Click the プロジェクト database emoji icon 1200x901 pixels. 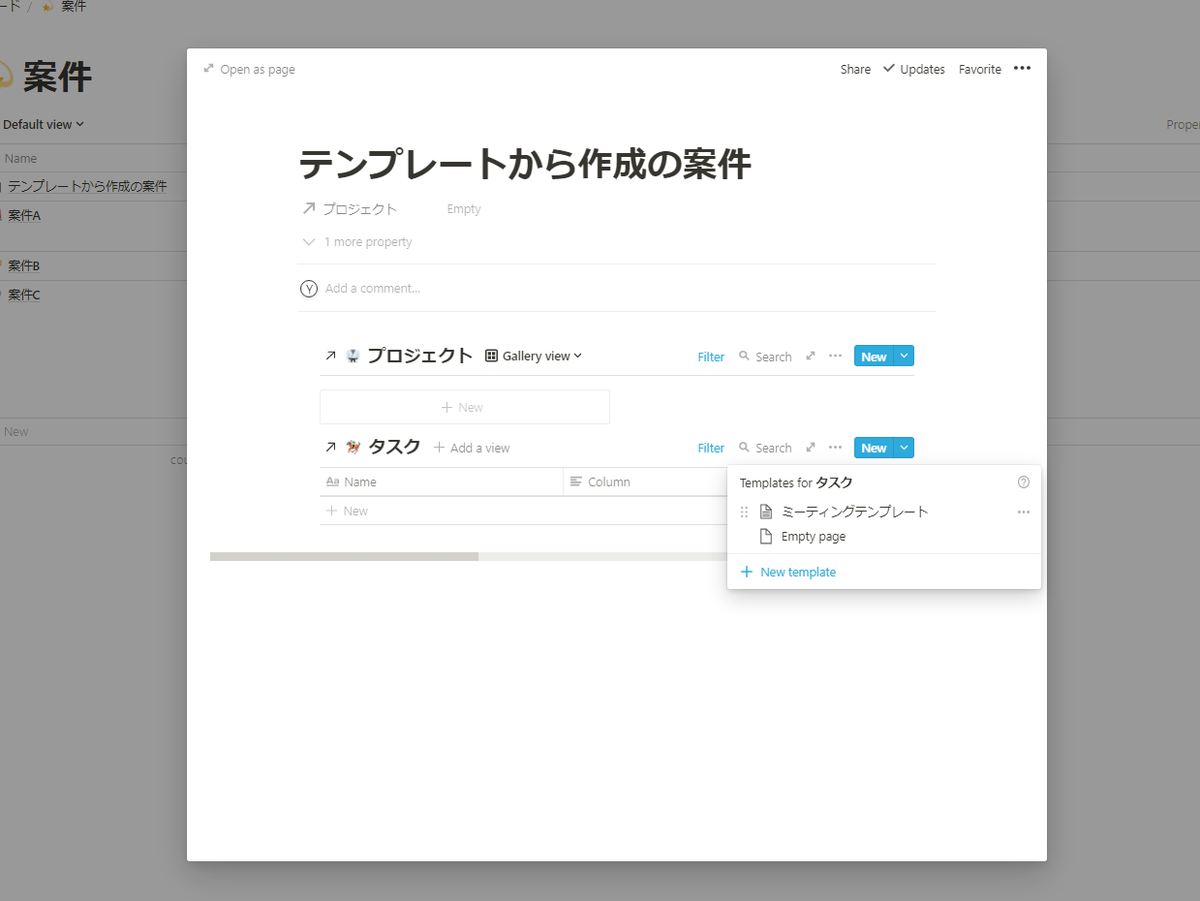[x=352, y=356]
